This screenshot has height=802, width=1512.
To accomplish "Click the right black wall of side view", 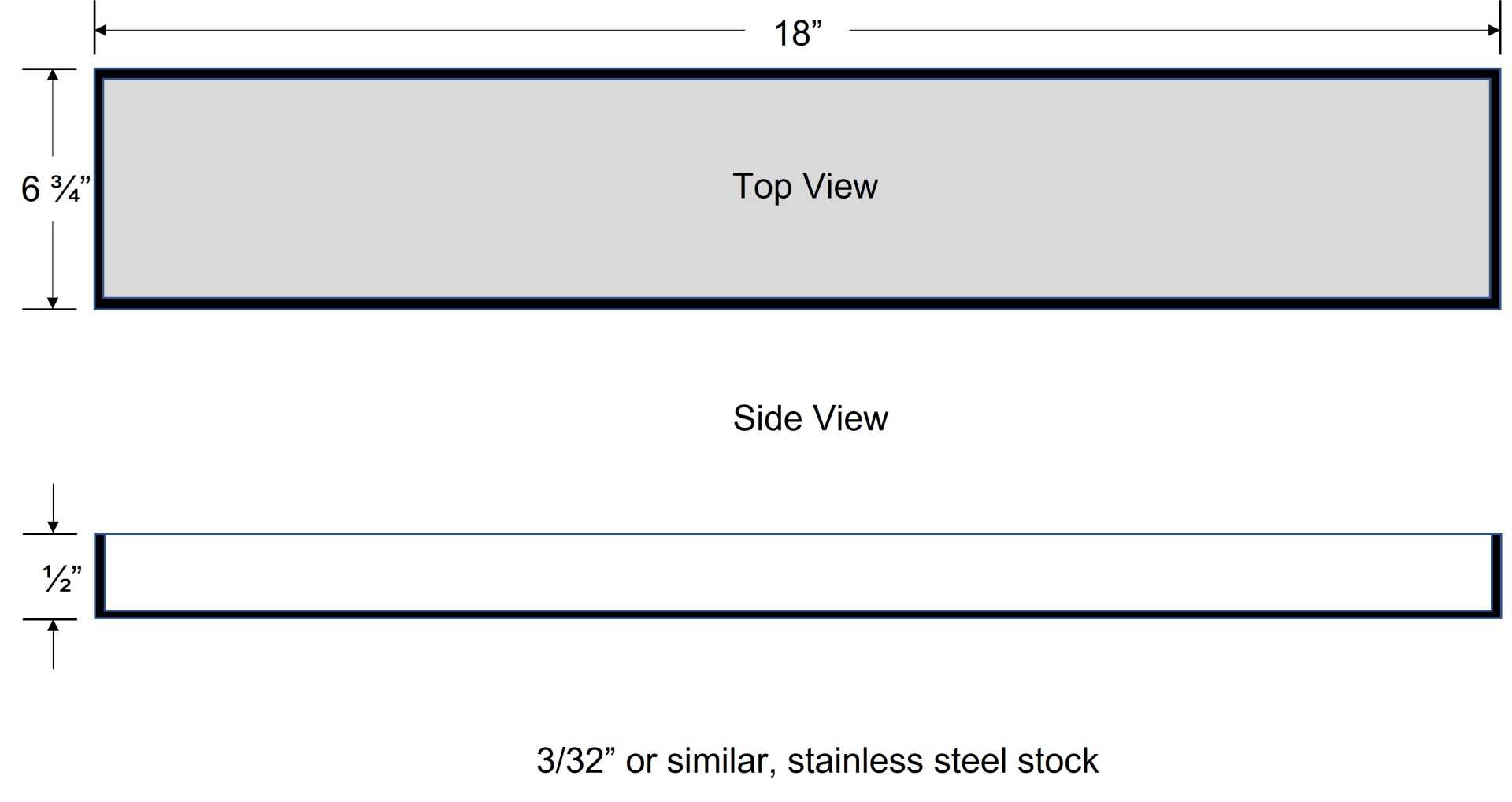I will click(1496, 575).
